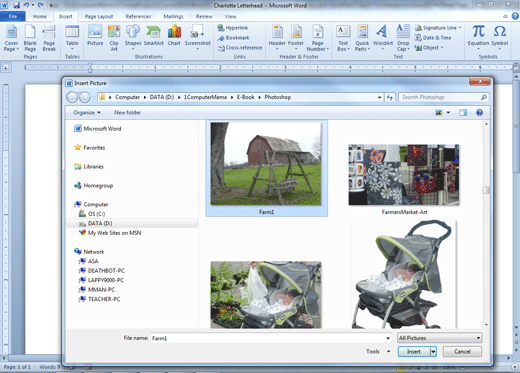Toggle the preview pane in dialog

[x=463, y=113]
